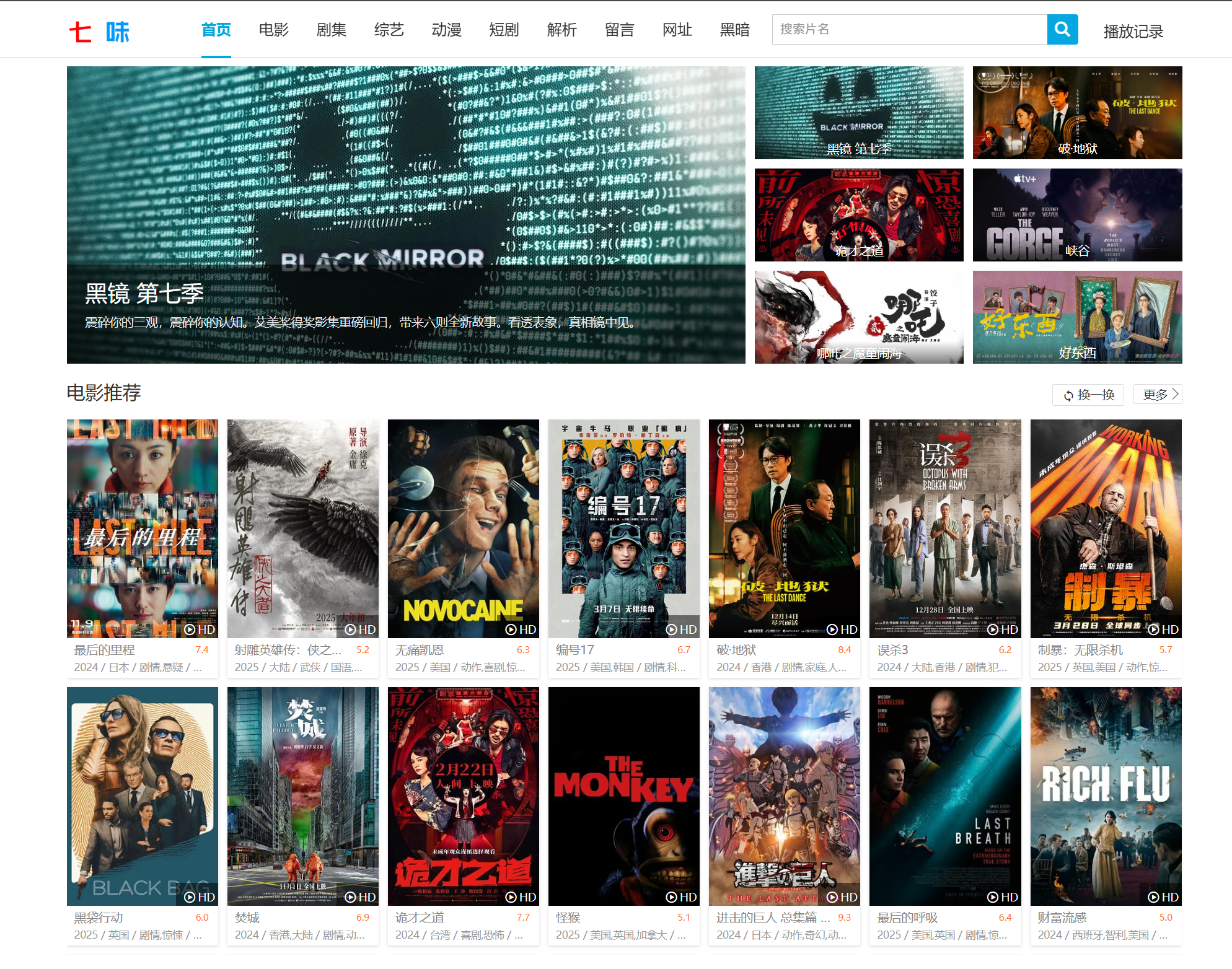
Task: Click rating 9.3 on 进击的巨人
Action: click(844, 918)
